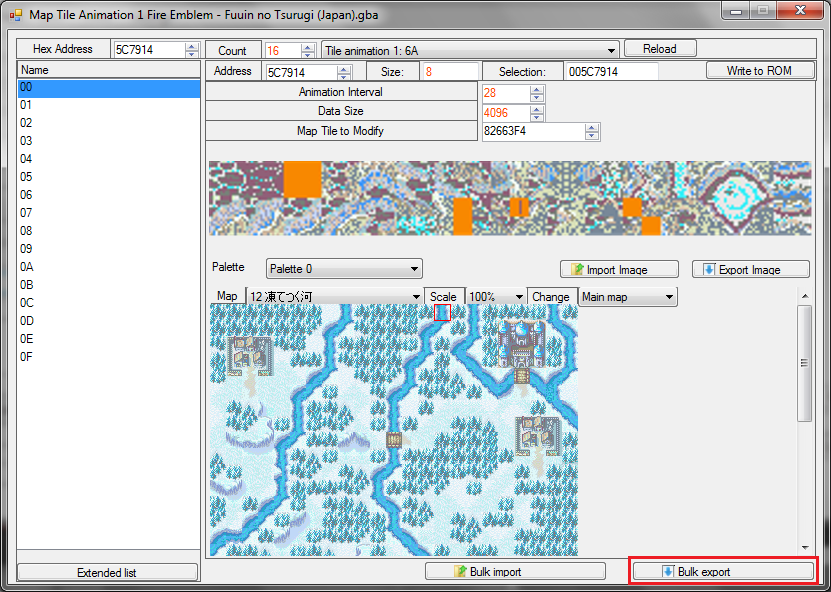This screenshot has height=592, width=831.
Task: Click the tile animation graphics strip
Action: pyautogui.click(x=510, y=198)
